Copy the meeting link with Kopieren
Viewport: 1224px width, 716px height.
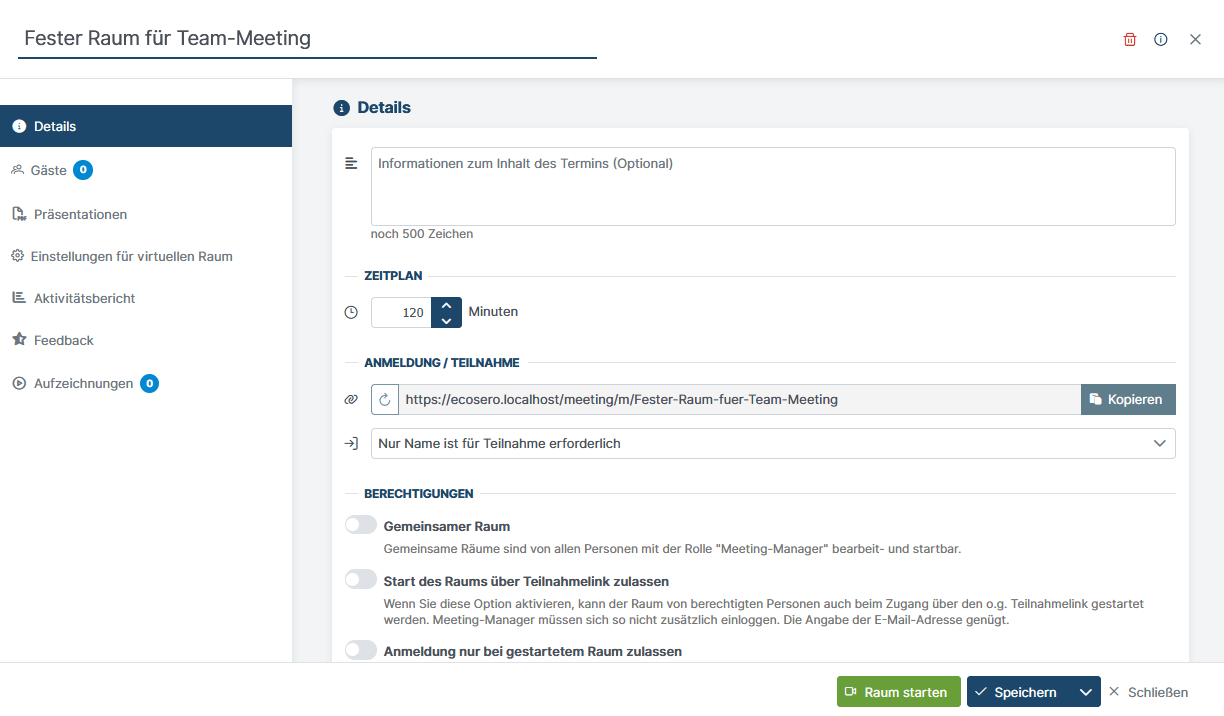(x=1128, y=399)
